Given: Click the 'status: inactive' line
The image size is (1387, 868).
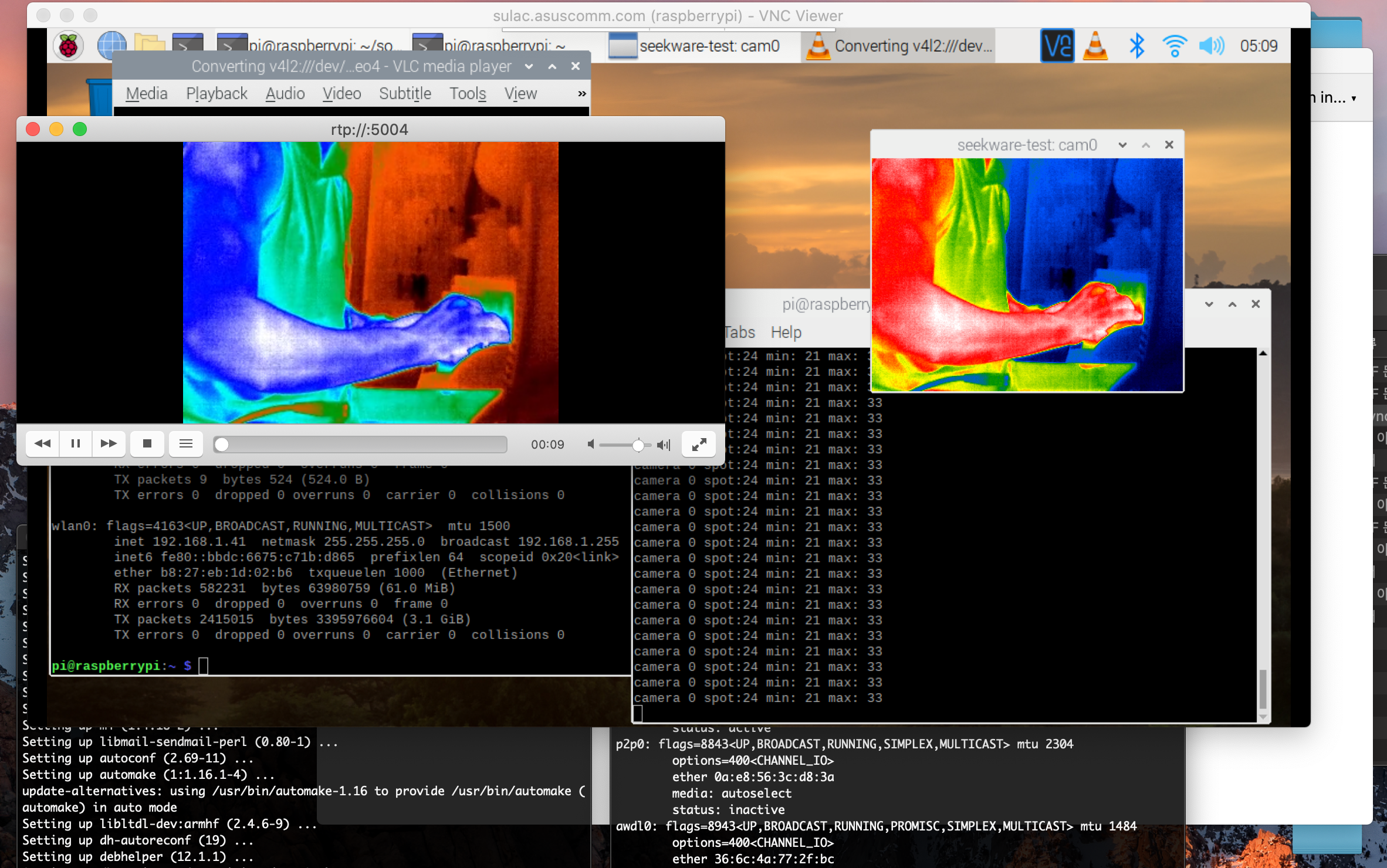Looking at the screenshot, I should [x=728, y=810].
